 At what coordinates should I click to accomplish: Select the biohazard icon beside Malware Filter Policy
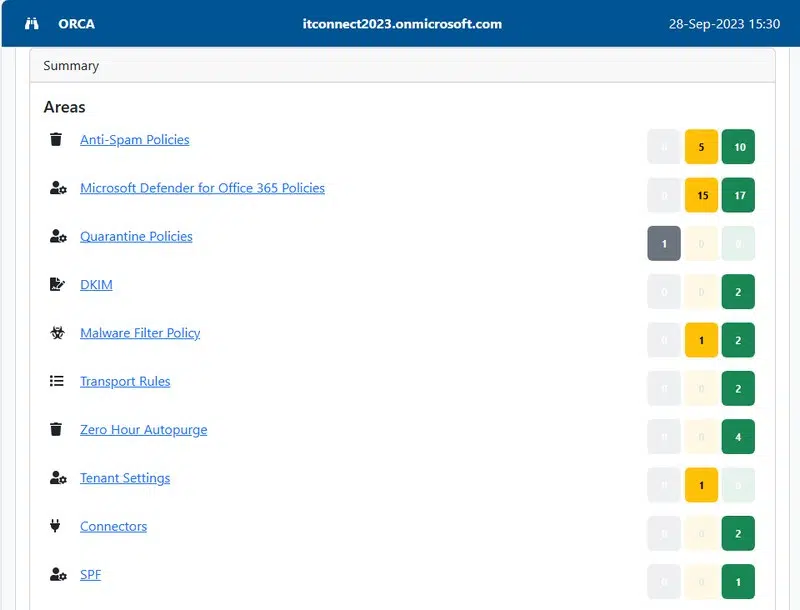(56, 332)
